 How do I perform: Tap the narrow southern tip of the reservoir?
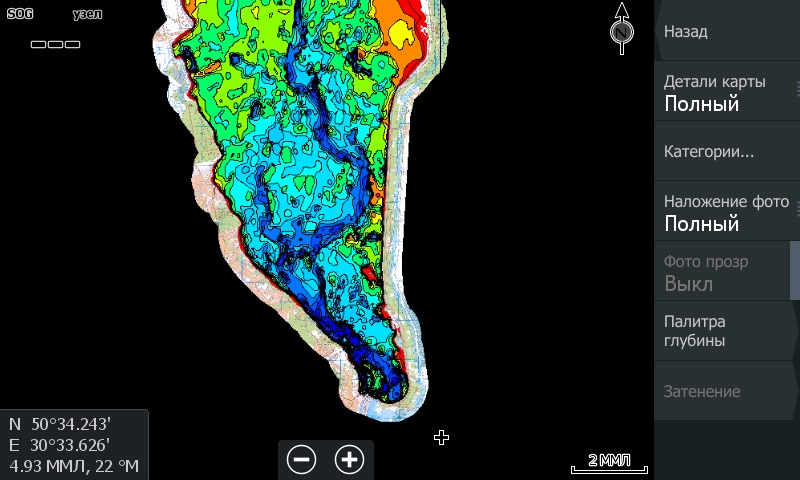(385, 385)
